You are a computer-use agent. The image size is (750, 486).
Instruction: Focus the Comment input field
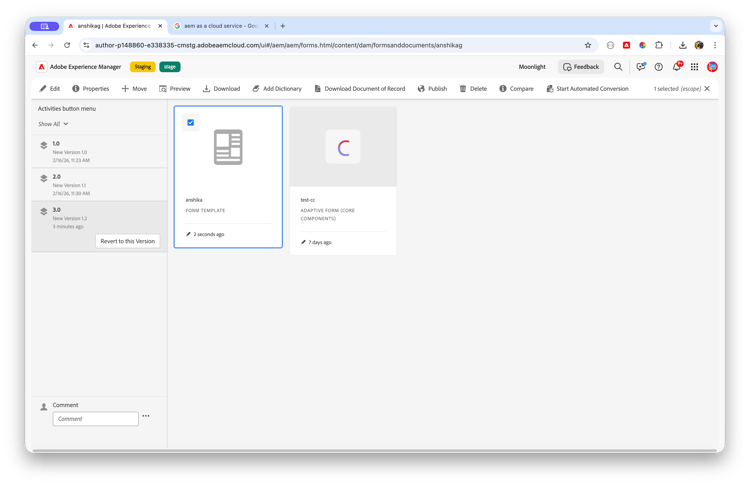(96, 419)
